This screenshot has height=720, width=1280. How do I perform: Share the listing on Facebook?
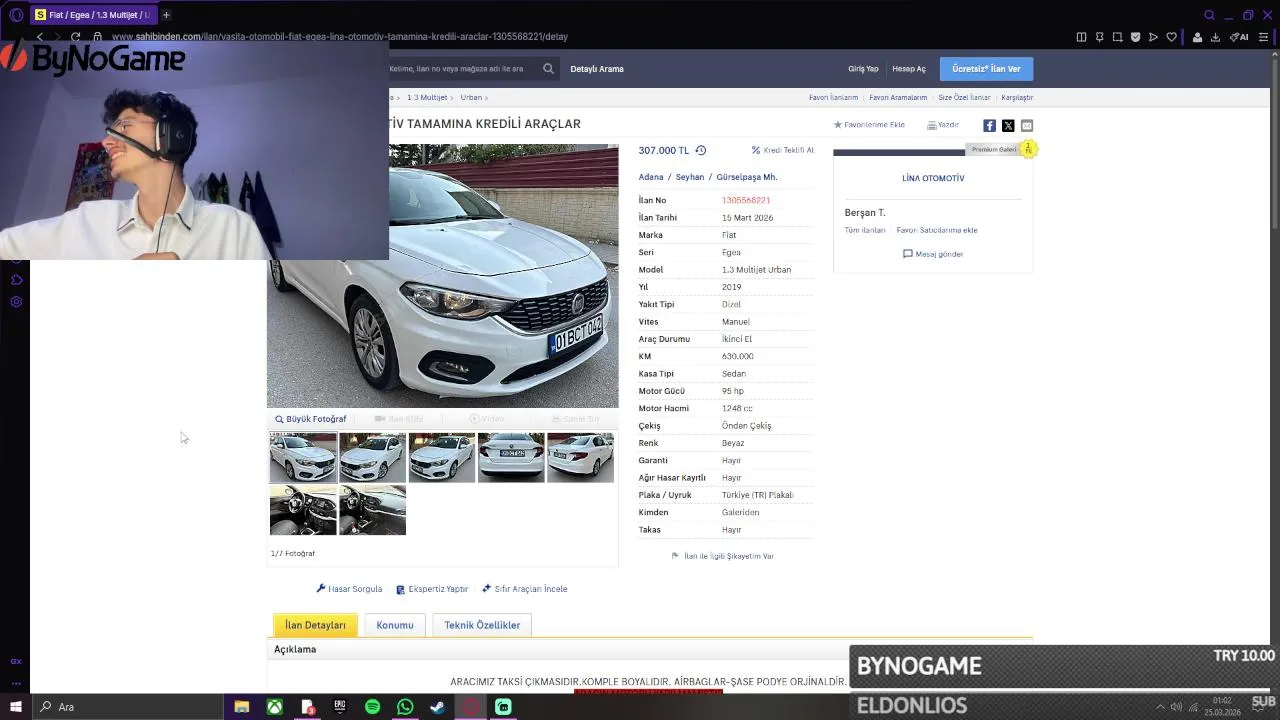coord(989,125)
